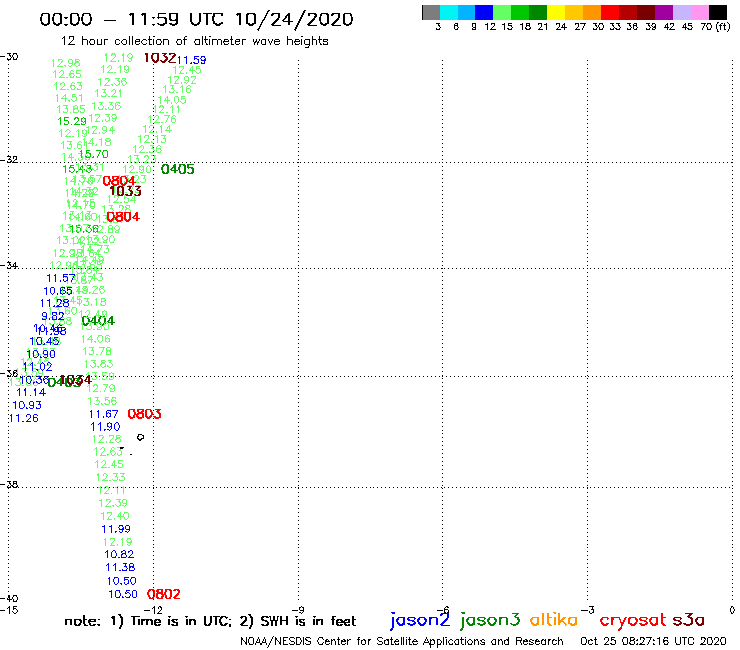This screenshot has height=650, width=740.
Task: Click the black swatch ending the color bar
Action: (x=717, y=12)
